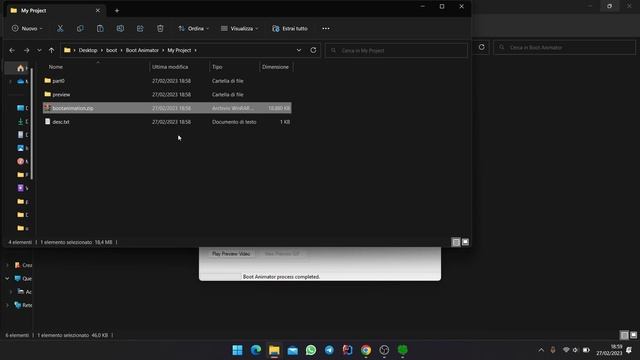Open notification center bell icon
640x360 pixels.
point(629,350)
